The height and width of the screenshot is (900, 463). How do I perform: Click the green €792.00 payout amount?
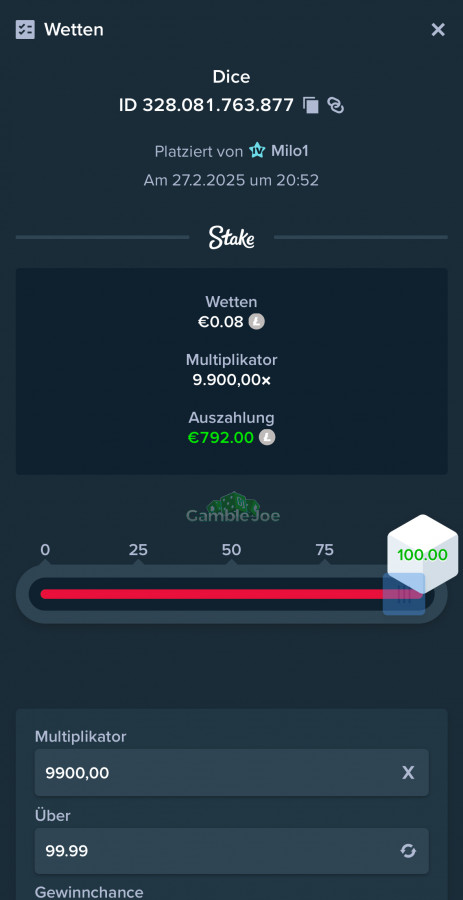(221, 437)
